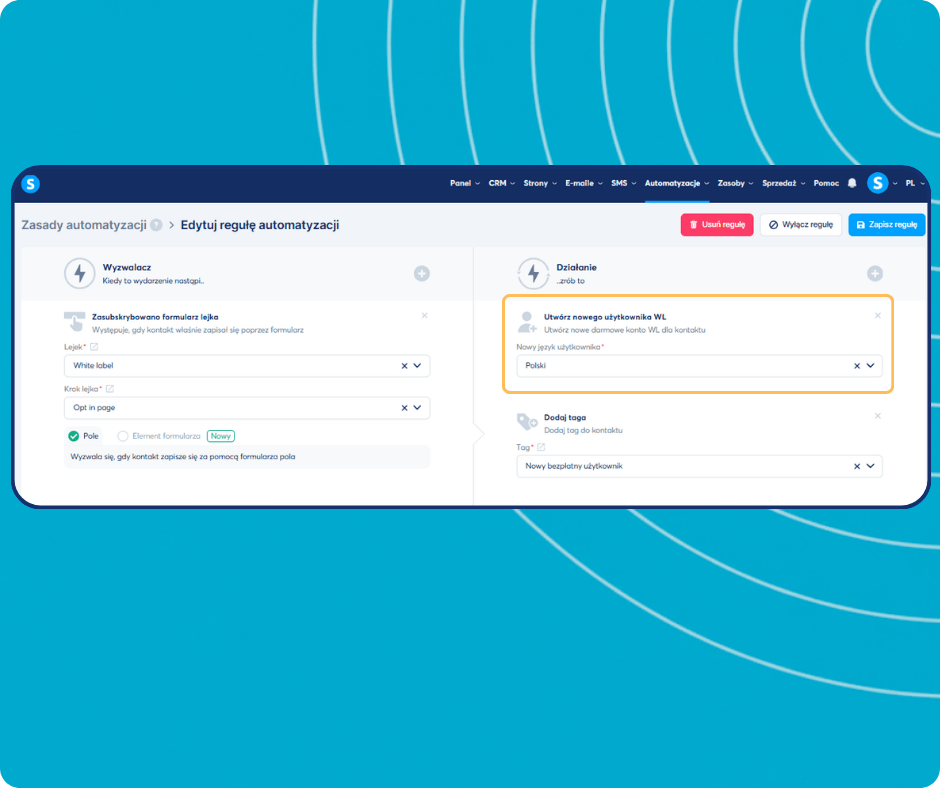Open the external link icon beside Lejek label
Screen dimensions: 940x788
pos(94,347)
